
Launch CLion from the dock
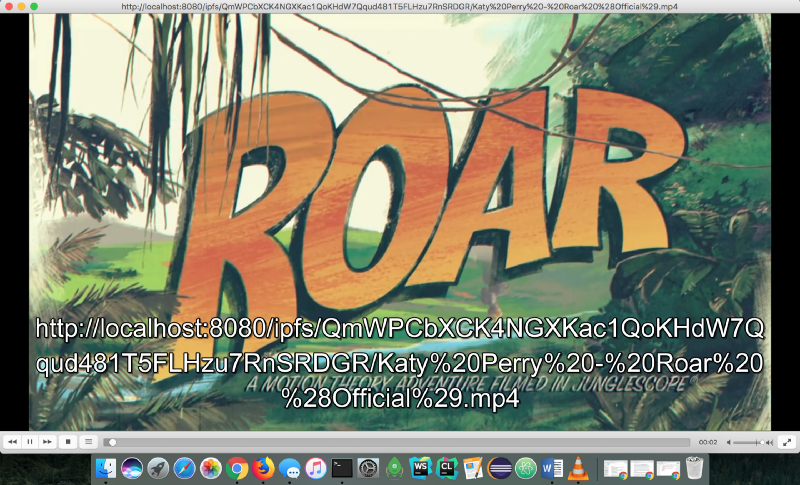[x=447, y=468]
